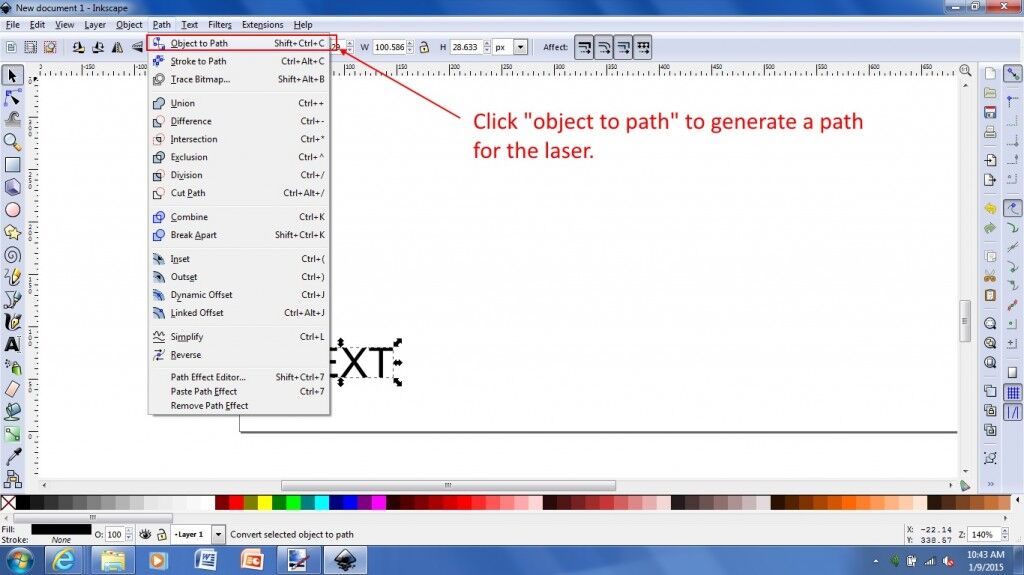Choose Object to Path menu entry
Screen dimensions: 1024x575
[x=199, y=43]
